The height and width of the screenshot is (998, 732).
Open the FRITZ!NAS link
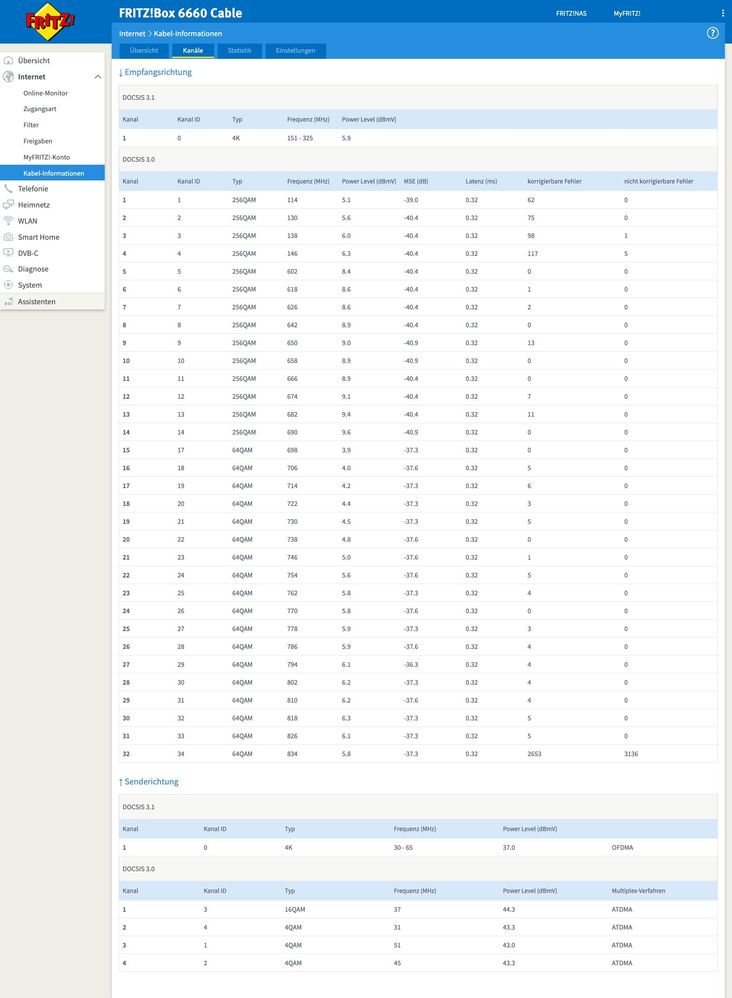click(571, 13)
